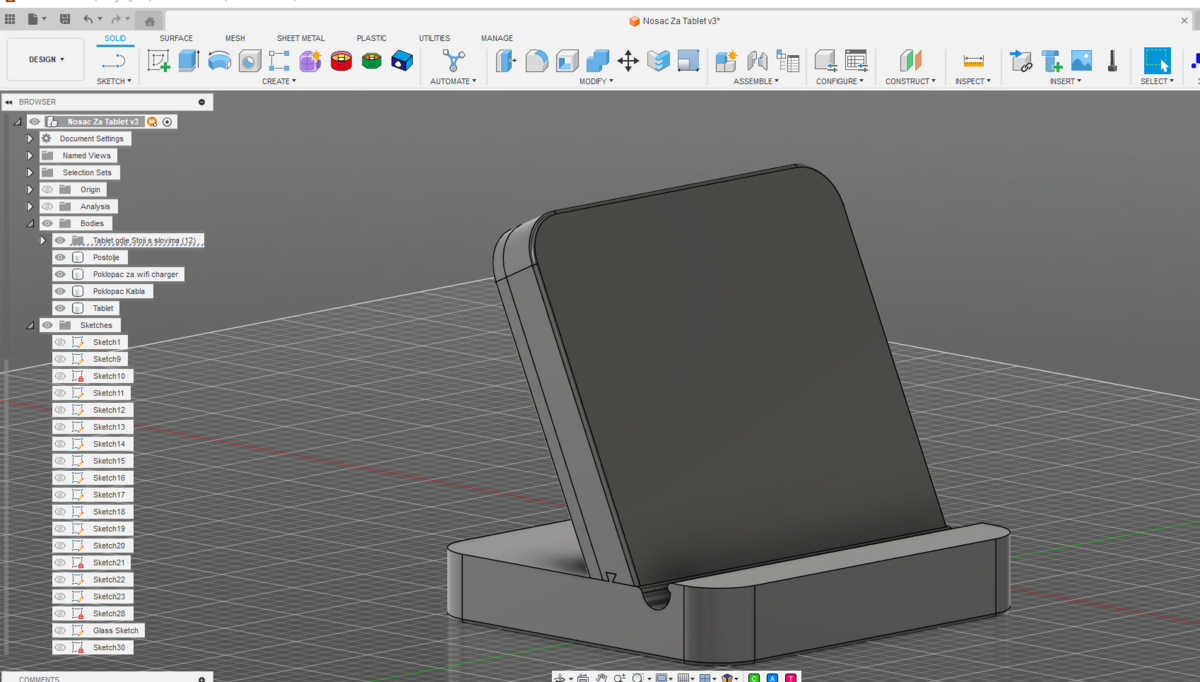
Task: Open the Design workspace dropdown
Action: [x=46, y=60]
